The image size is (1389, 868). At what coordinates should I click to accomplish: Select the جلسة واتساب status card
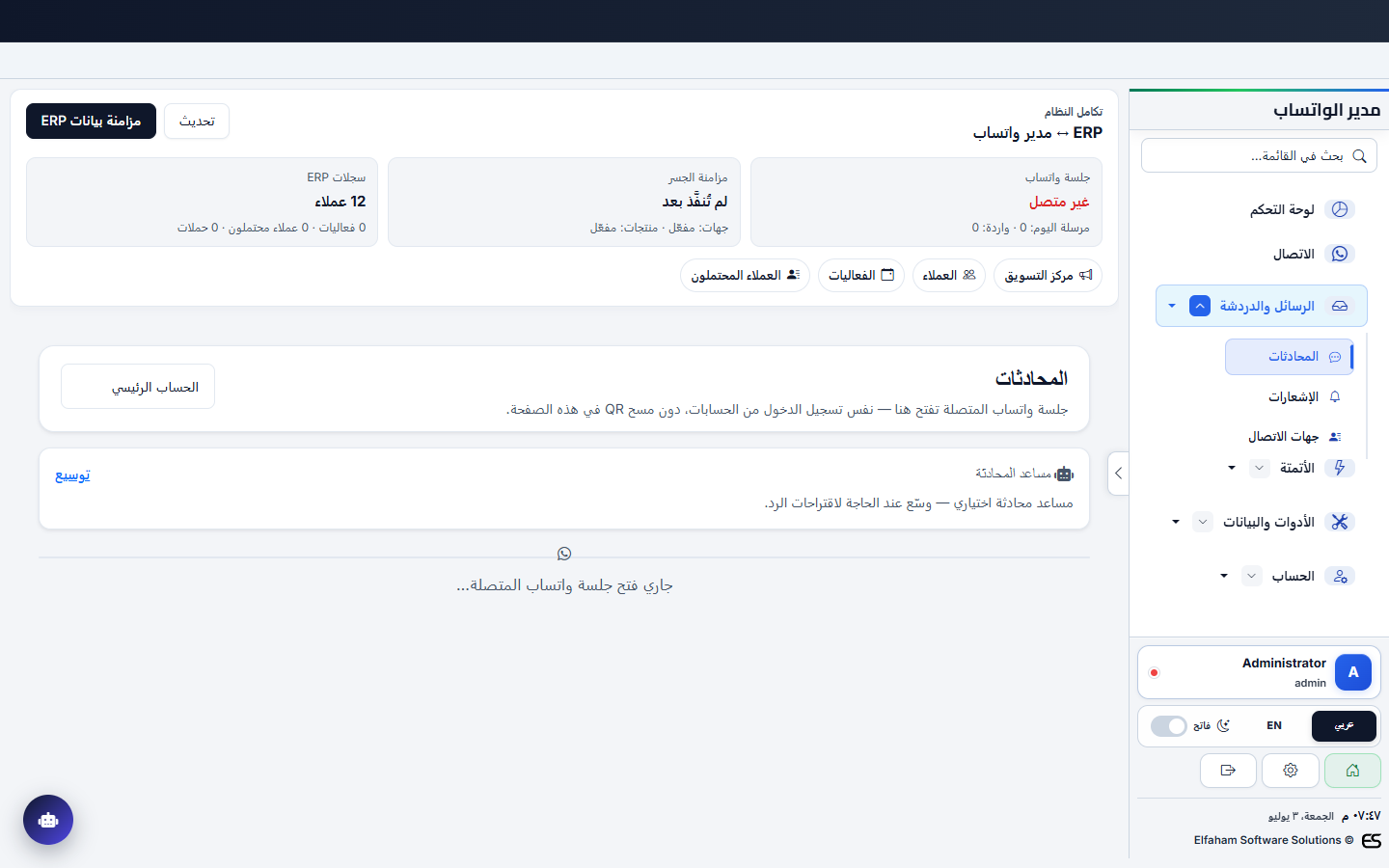[926, 203]
